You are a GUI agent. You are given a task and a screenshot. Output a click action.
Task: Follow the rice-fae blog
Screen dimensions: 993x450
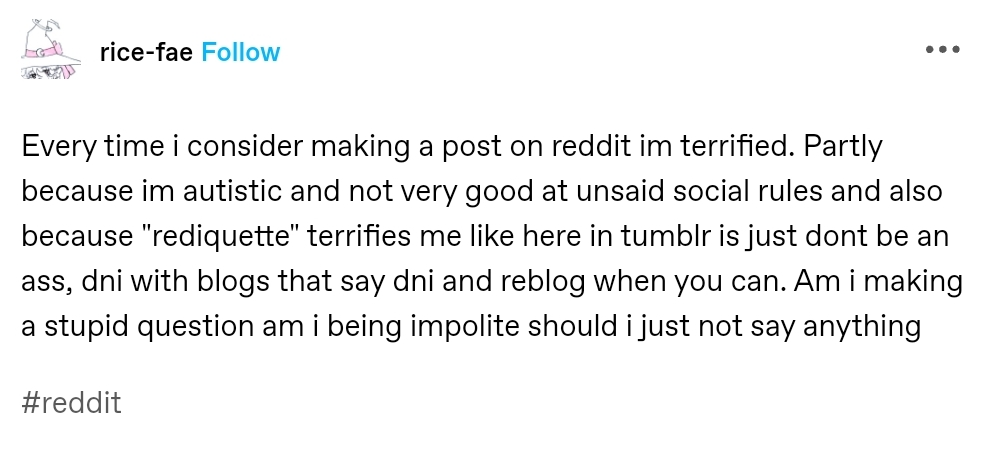coord(241,52)
